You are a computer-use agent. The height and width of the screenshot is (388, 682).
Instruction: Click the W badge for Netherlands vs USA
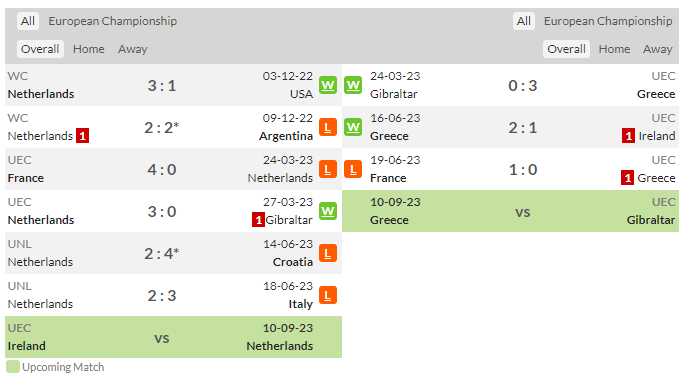(328, 85)
